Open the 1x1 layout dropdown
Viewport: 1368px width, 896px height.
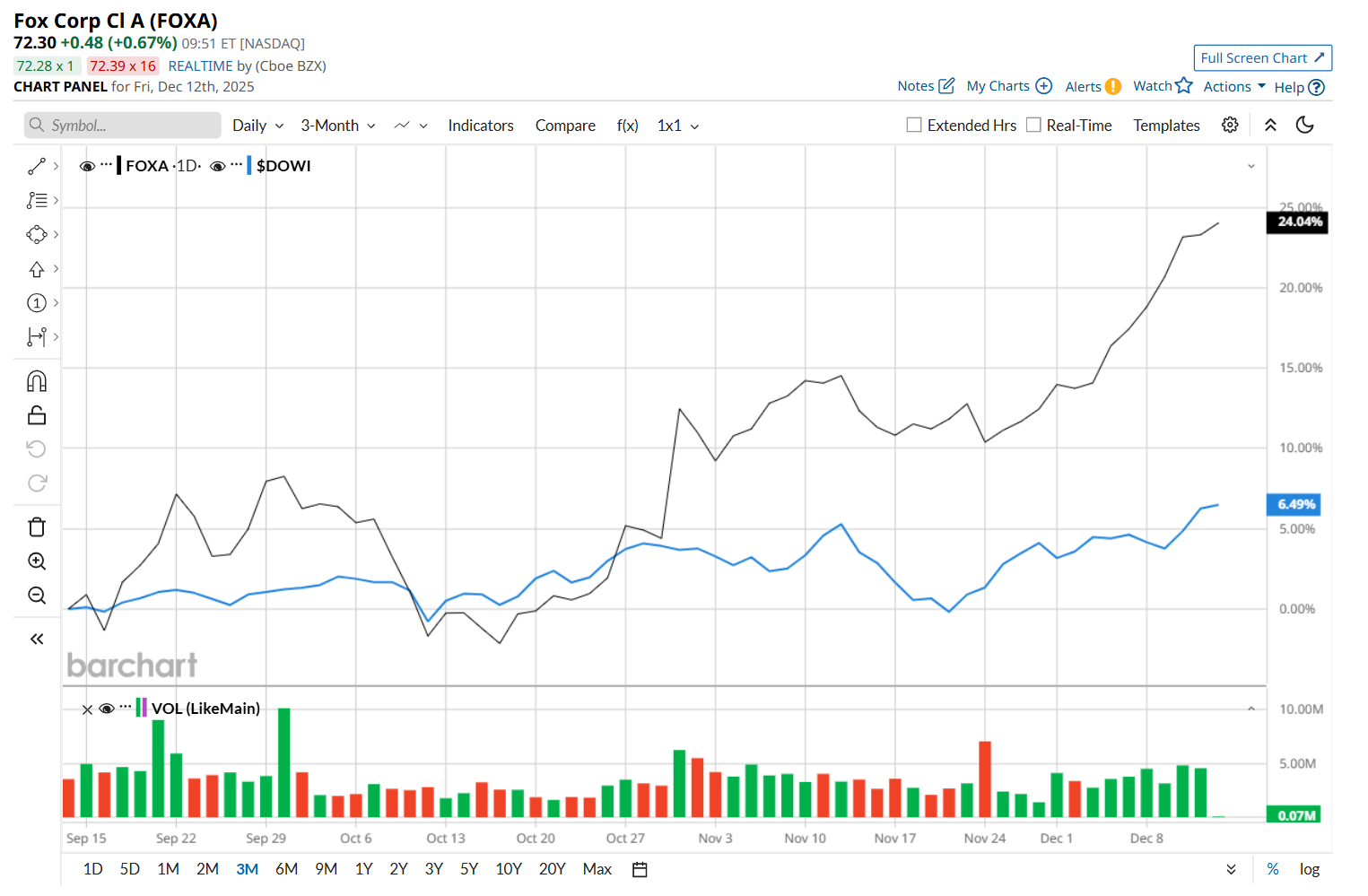pyautogui.click(x=678, y=126)
